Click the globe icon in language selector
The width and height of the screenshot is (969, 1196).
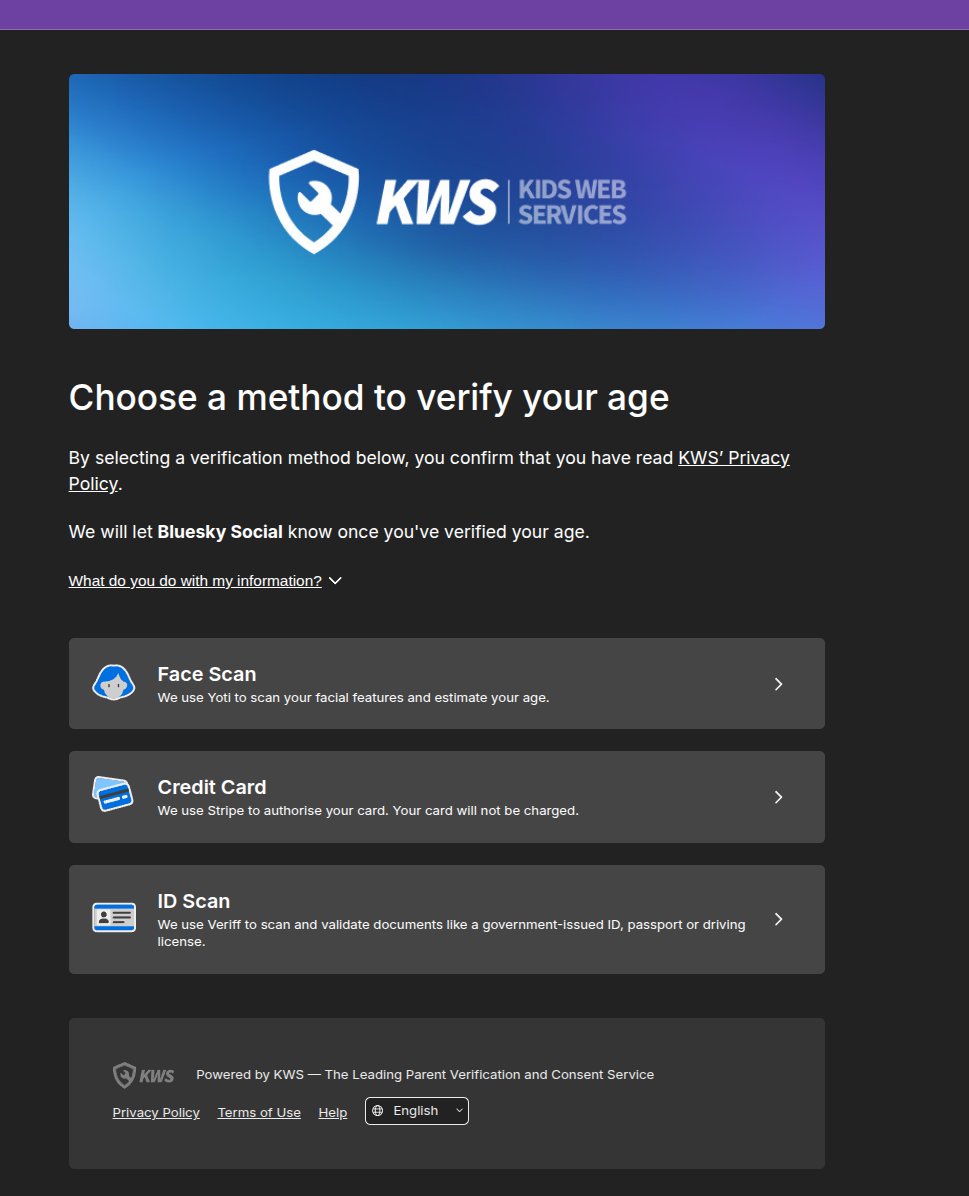pos(378,1111)
